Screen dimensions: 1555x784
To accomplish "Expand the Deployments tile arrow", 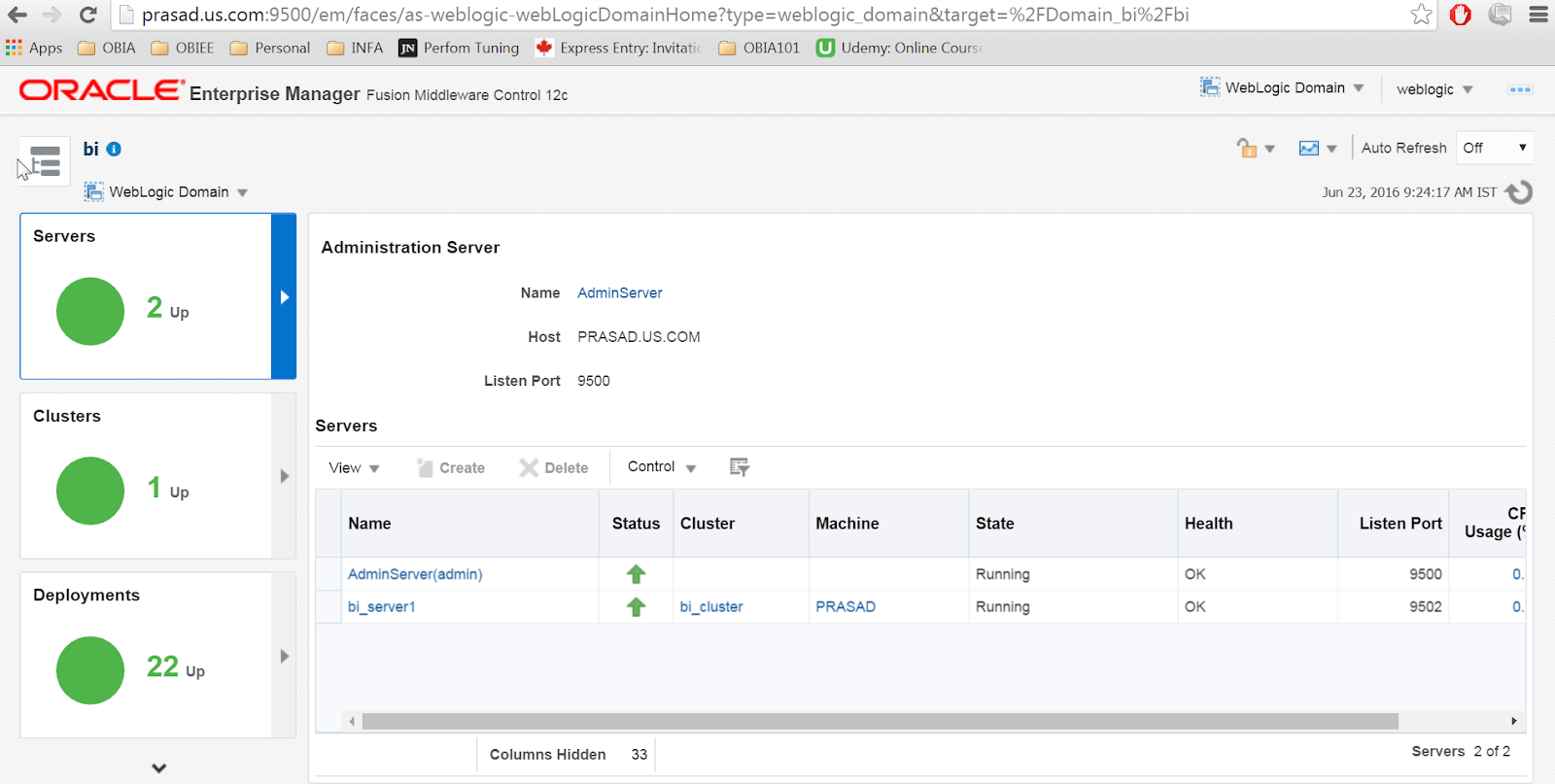I will (284, 656).
